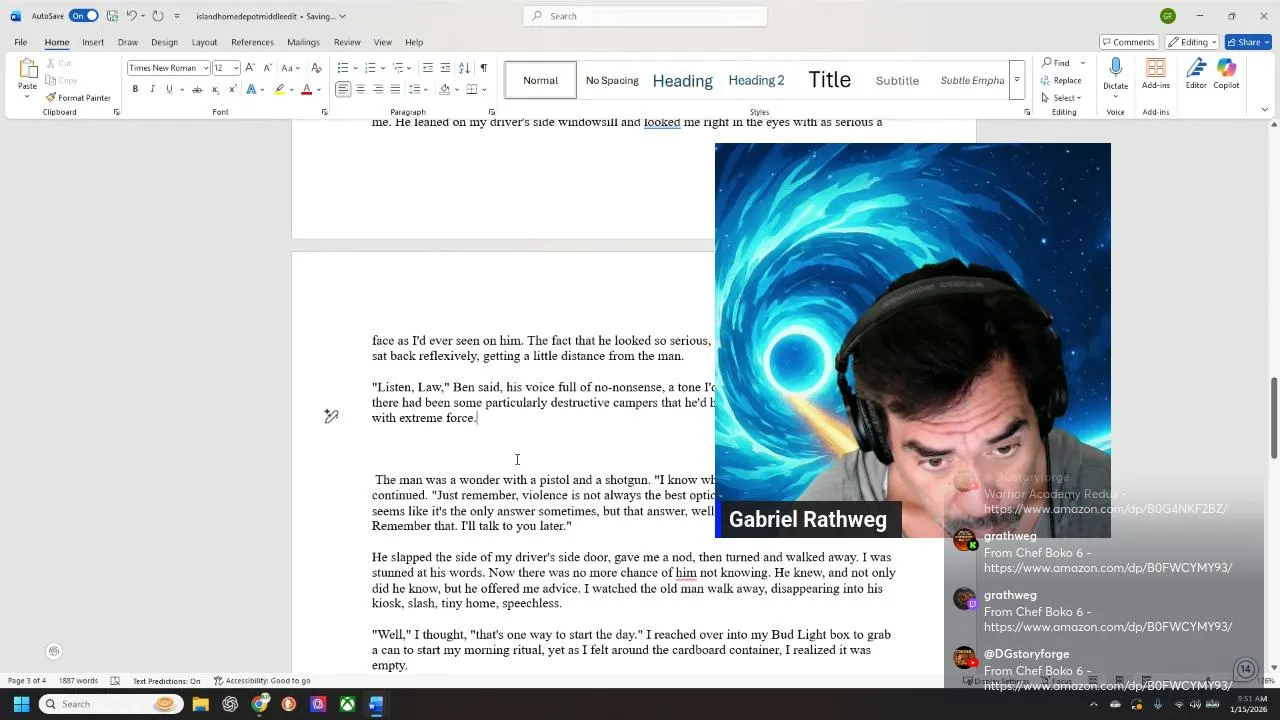Viewport: 1280px width, 720px height.
Task: Apply the Title style
Action: 829,80
